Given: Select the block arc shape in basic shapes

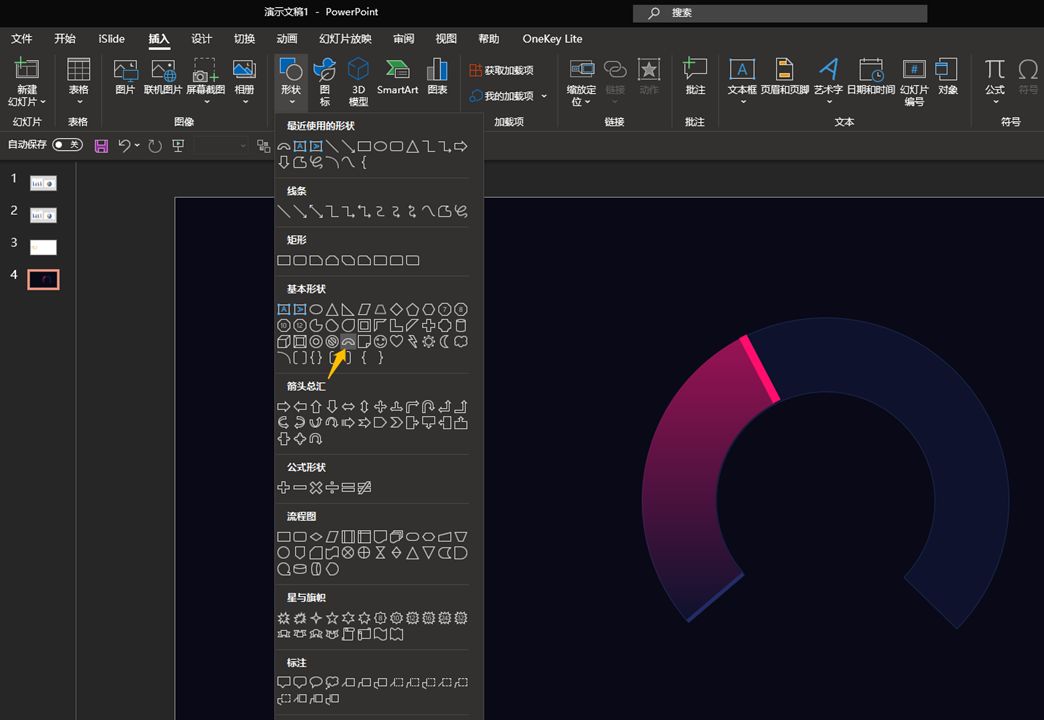Looking at the screenshot, I should (x=348, y=341).
